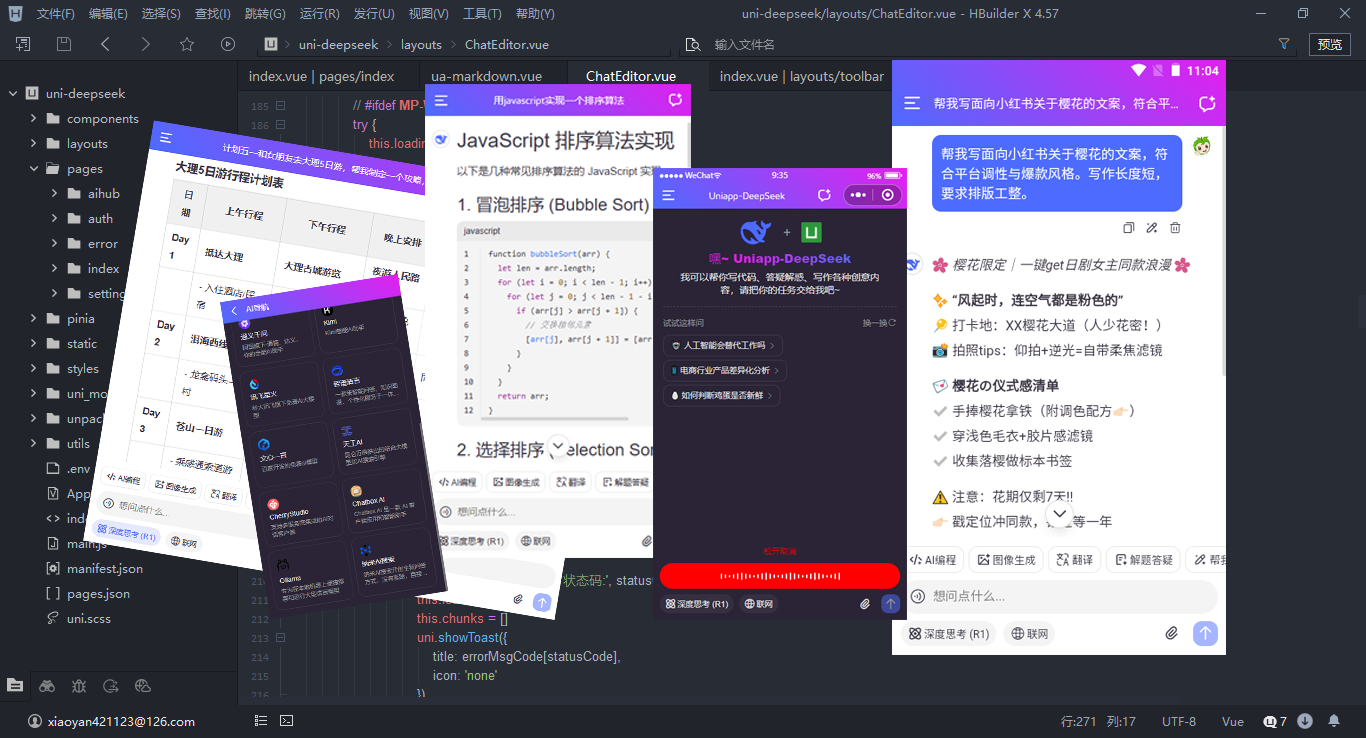1366x738 pixels.
Task: Click suggestion 人工智能会替代工作吗
Action: click(721, 345)
